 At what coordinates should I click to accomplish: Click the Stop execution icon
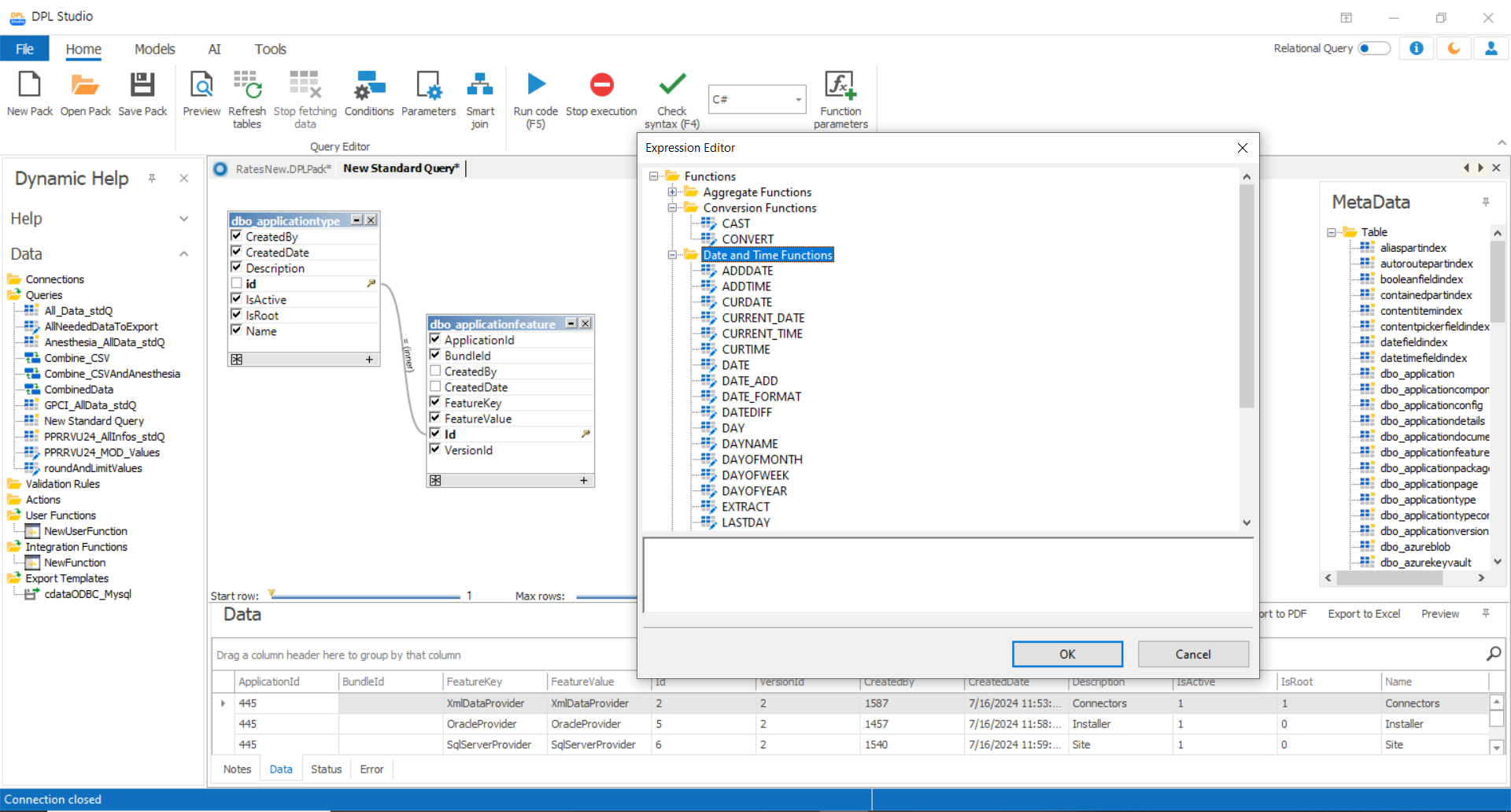(x=601, y=85)
